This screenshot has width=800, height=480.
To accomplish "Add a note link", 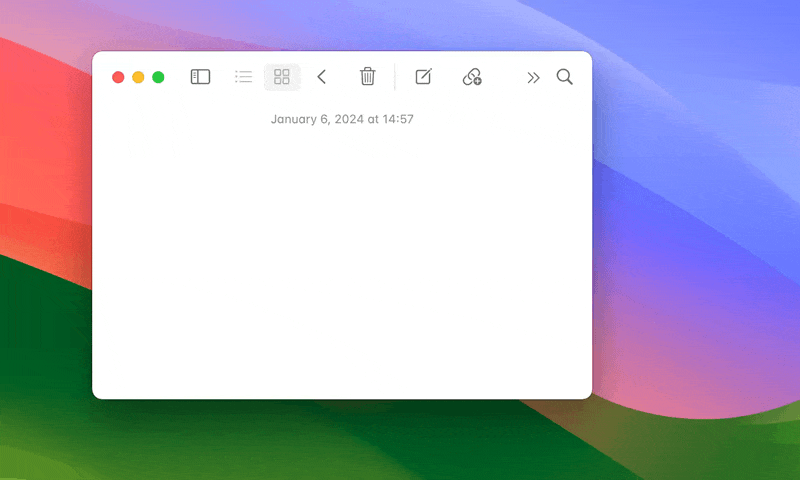I will 472,77.
